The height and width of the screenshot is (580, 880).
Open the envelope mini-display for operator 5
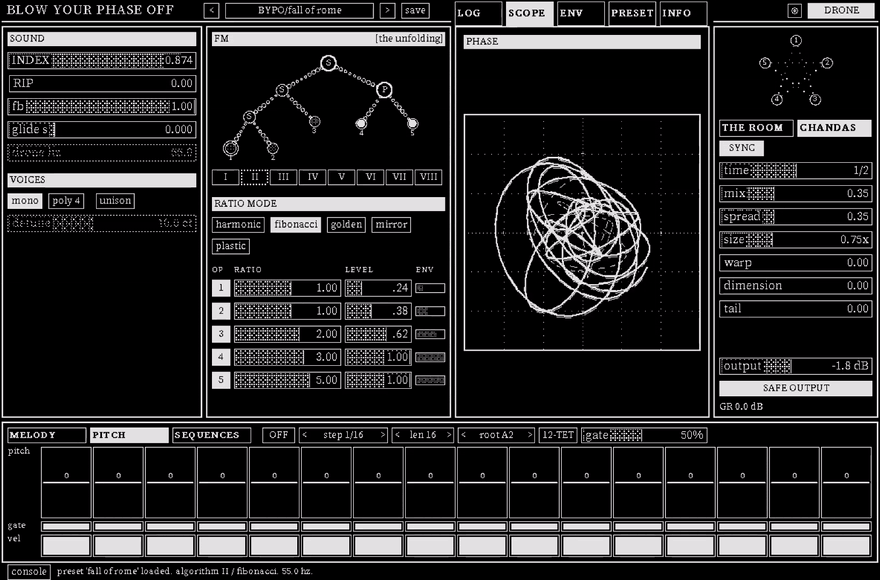[x=430, y=380]
